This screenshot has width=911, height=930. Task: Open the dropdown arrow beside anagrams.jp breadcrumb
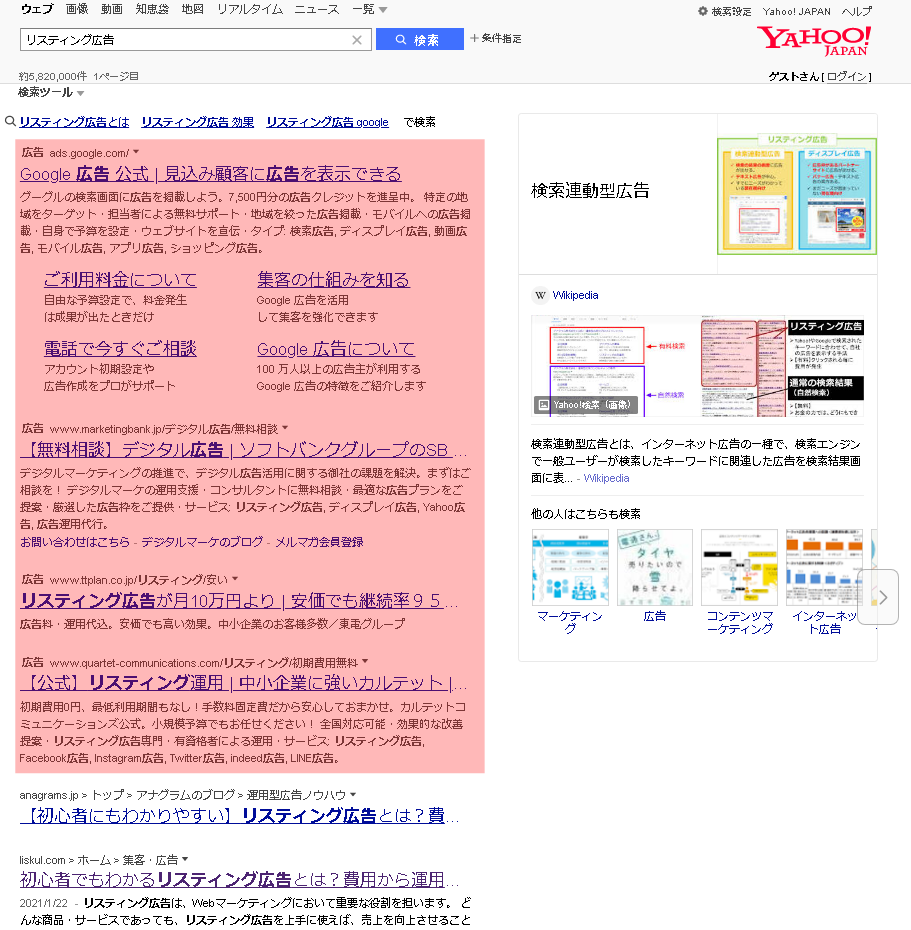tap(353, 794)
